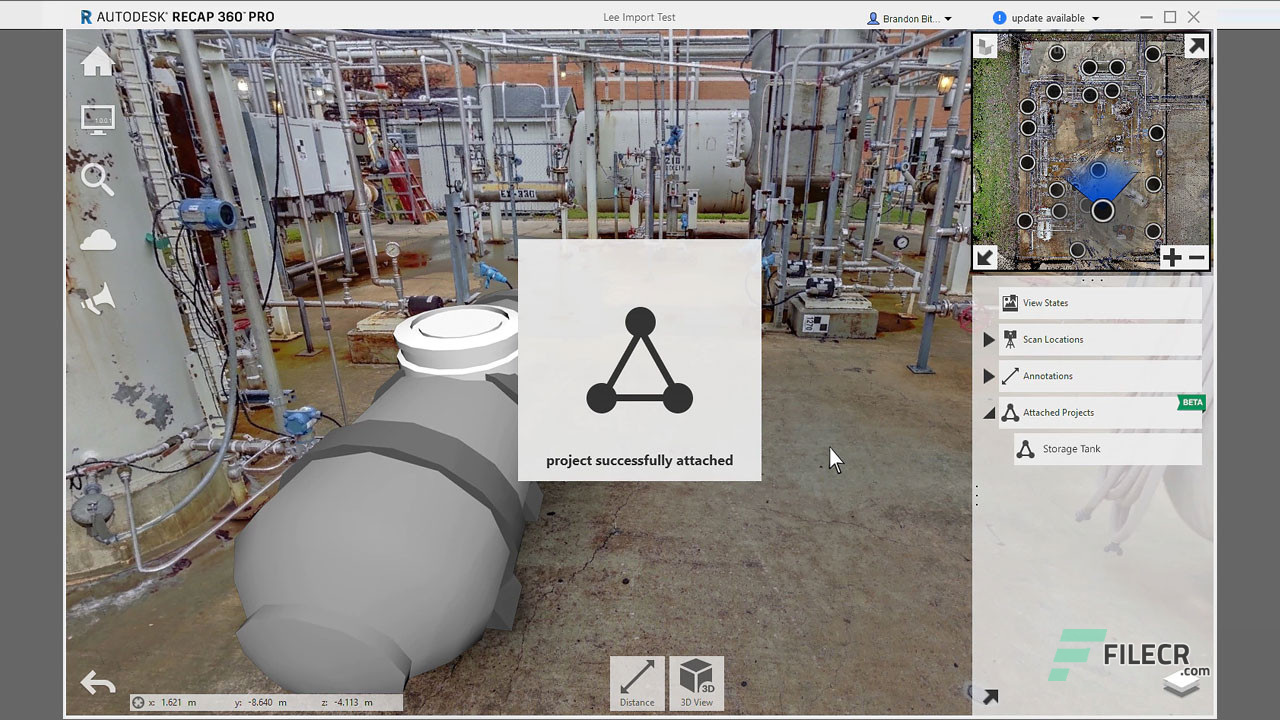
Task: Click the y coordinate value -8.640
Action: point(261,703)
